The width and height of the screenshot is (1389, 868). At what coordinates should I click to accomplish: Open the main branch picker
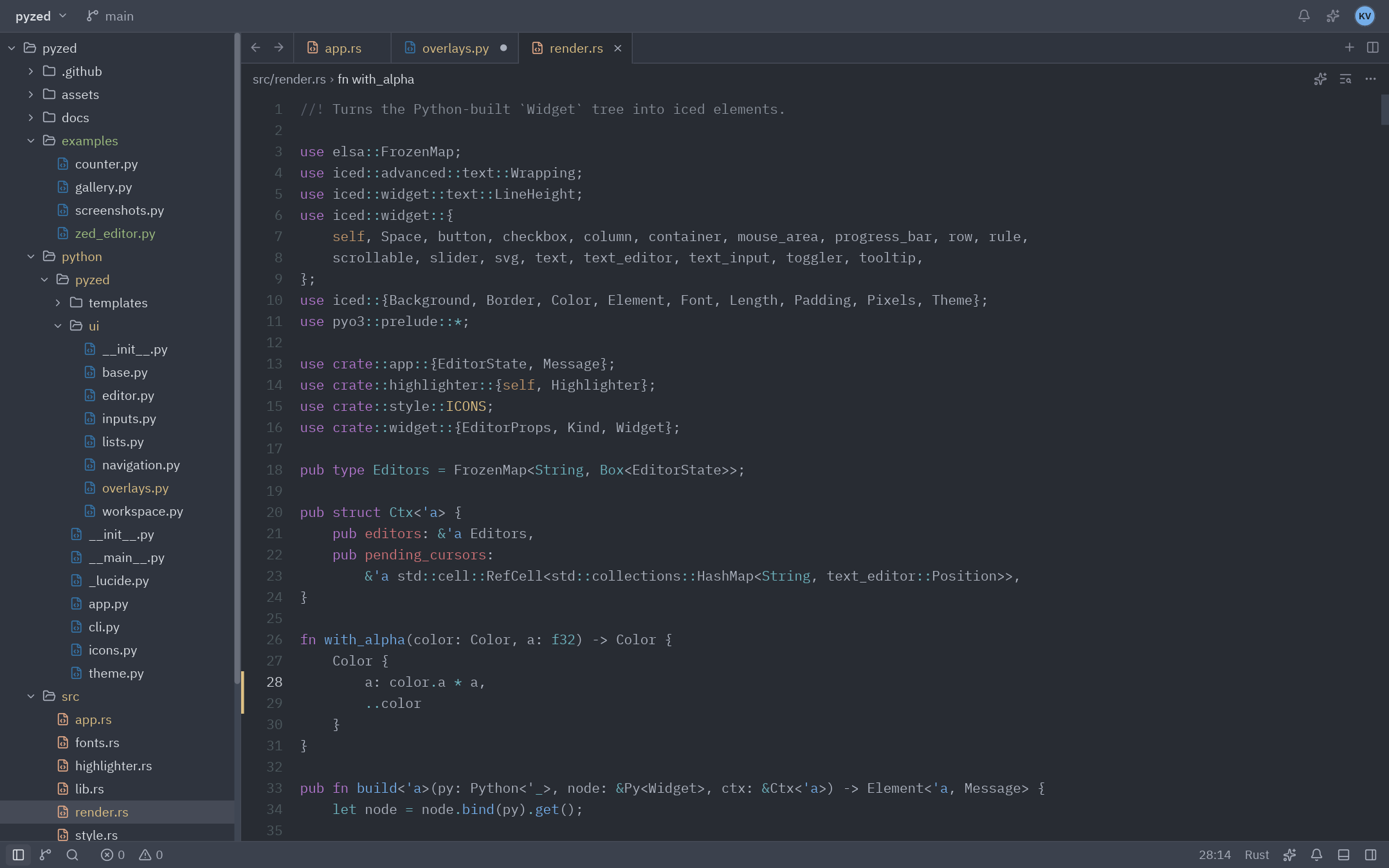coord(111,16)
